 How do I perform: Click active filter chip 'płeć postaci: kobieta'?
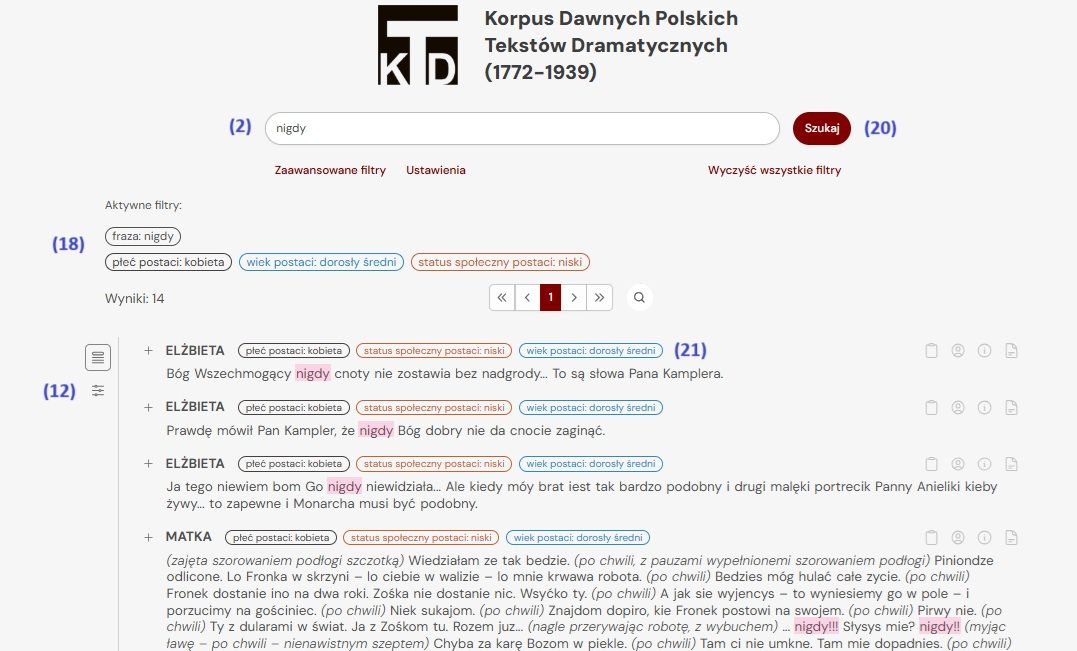[168, 262]
